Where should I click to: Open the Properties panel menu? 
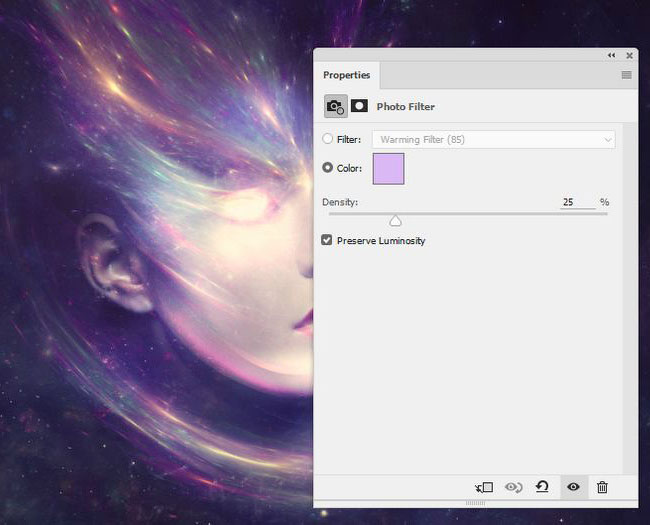626,75
